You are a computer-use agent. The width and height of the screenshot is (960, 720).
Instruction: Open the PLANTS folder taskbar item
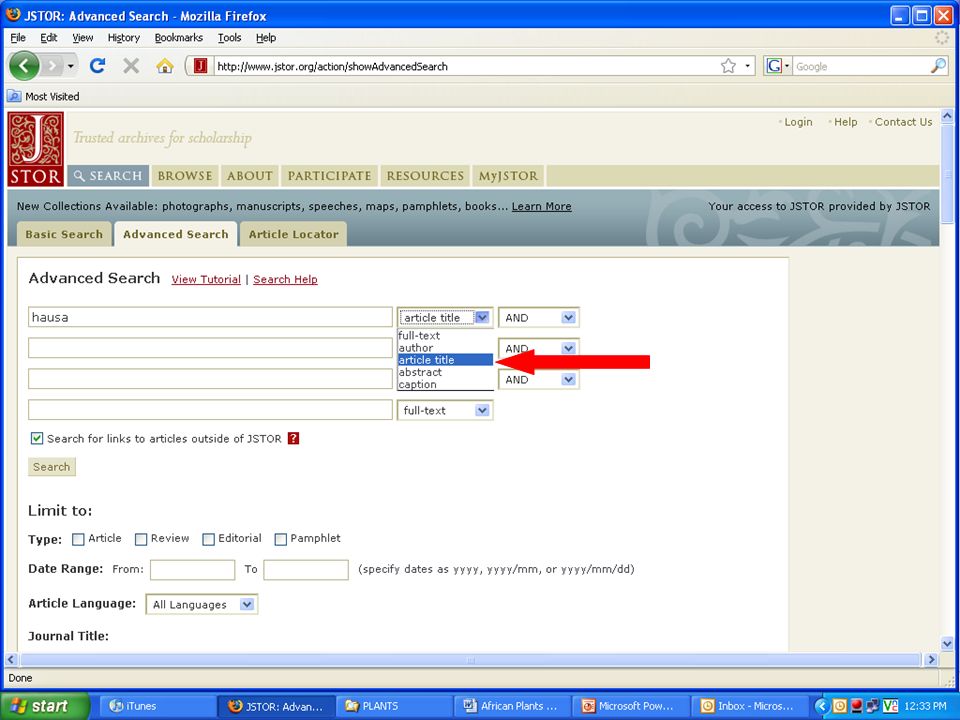(x=395, y=706)
